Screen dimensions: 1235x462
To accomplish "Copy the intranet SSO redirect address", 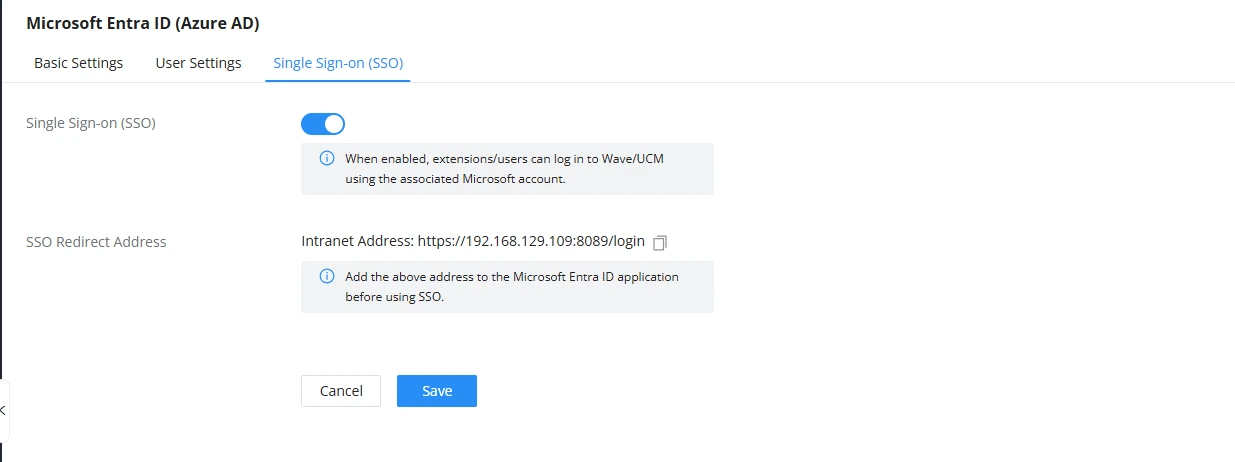I will tap(659, 243).
